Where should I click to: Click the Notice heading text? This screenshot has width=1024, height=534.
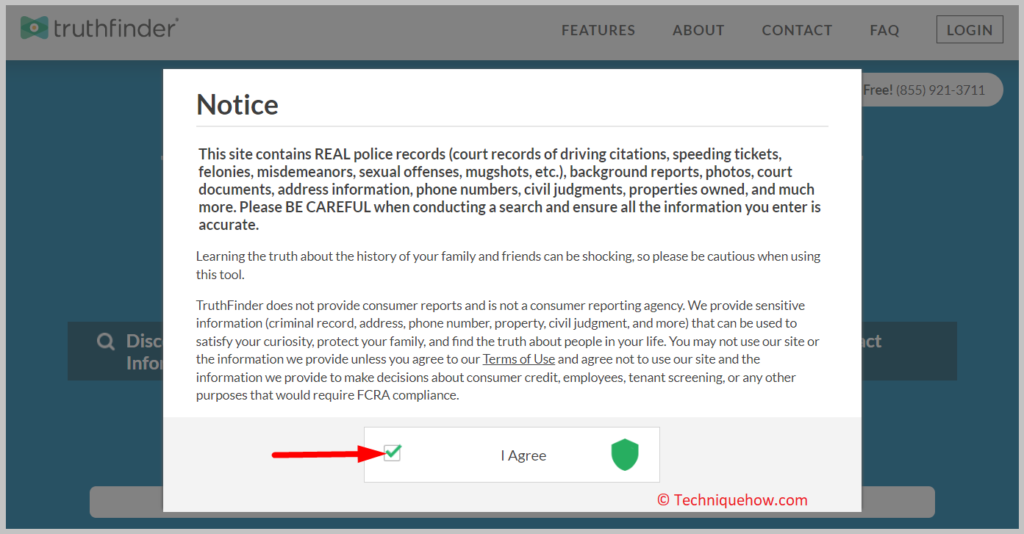(x=238, y=104)
